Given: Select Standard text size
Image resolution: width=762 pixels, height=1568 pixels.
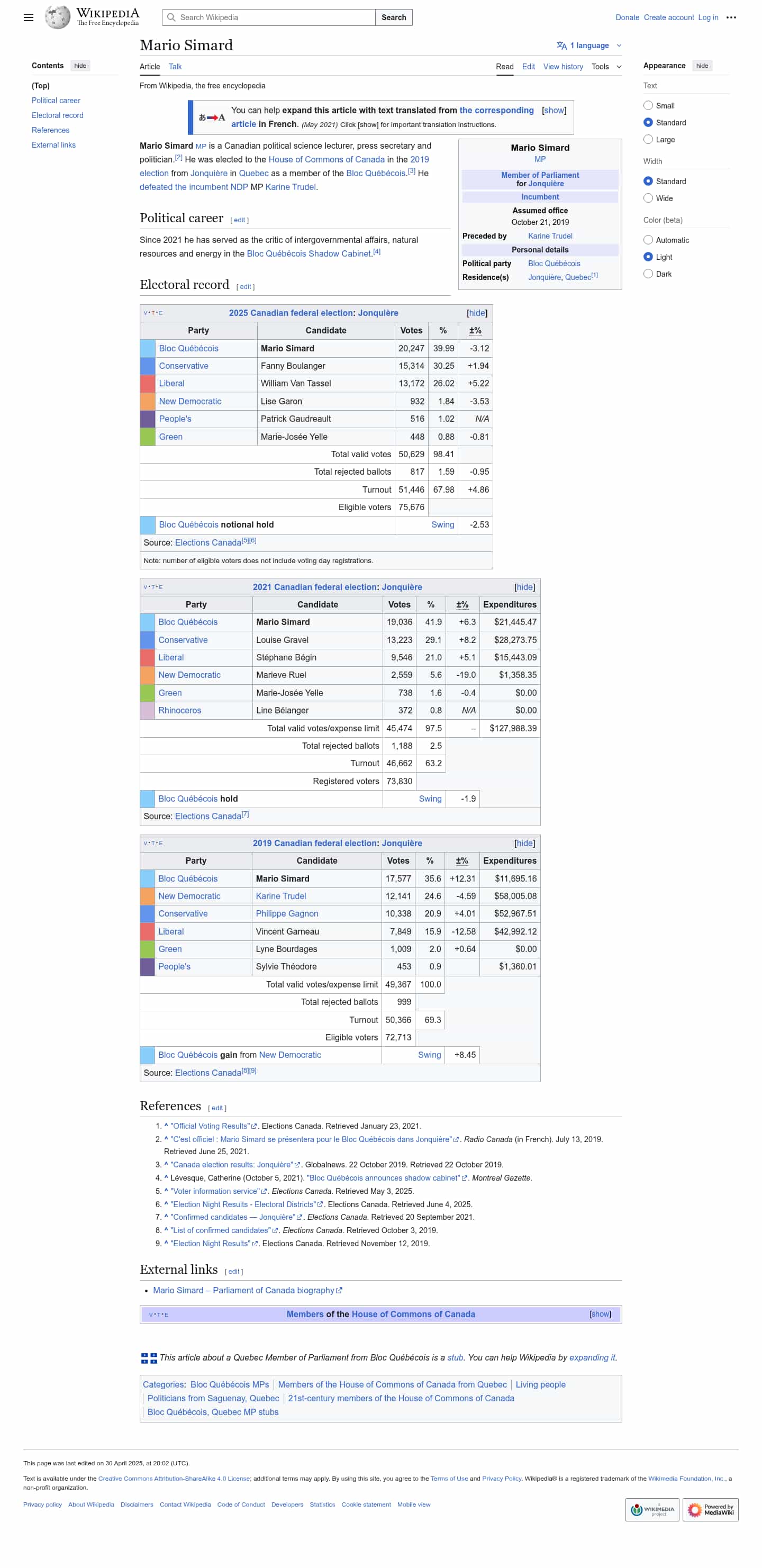Looking at the screenshot, I should click(648, 122).
